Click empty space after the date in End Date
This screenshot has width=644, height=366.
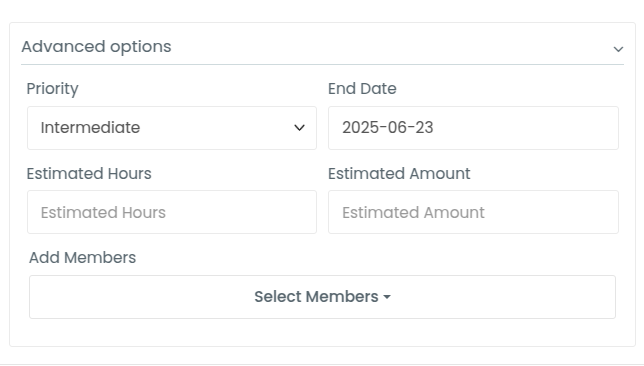coord(526,128)
